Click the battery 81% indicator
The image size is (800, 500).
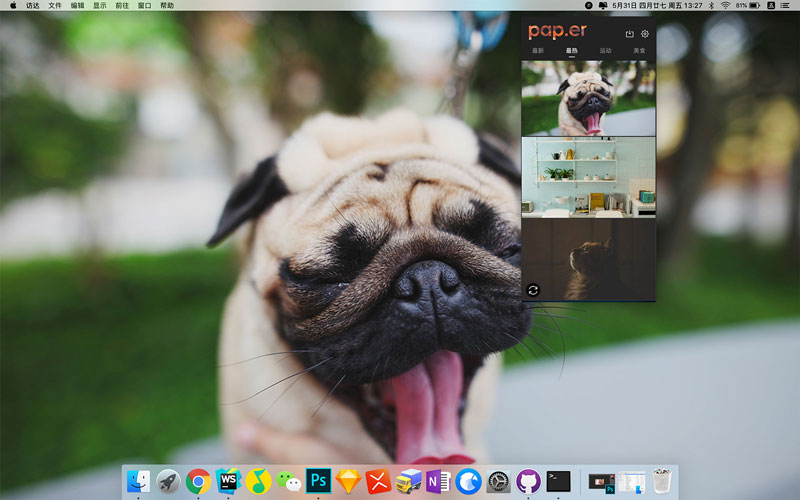(748, 5)
